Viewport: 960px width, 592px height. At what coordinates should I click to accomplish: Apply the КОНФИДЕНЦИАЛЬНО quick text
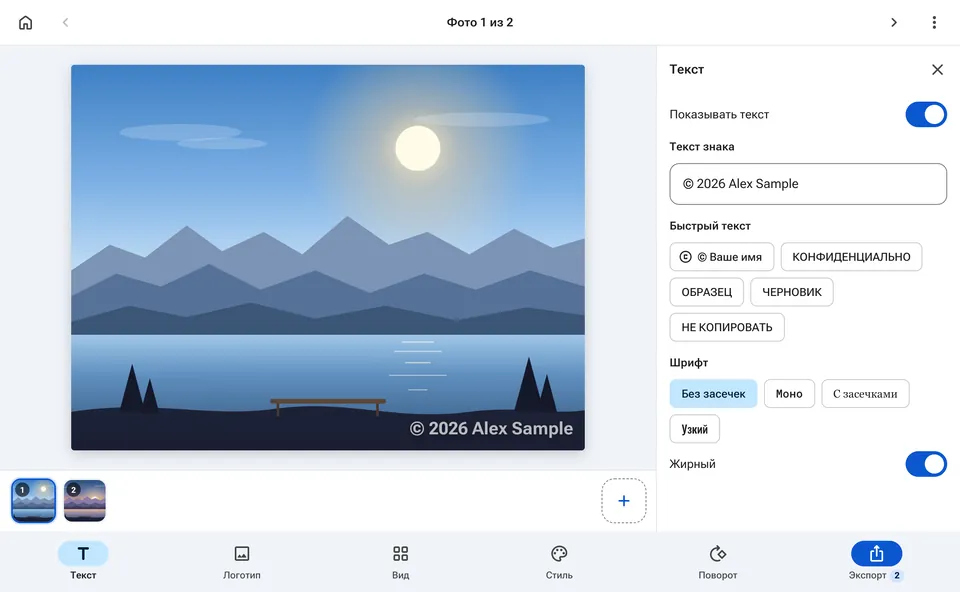click(851, 257)
